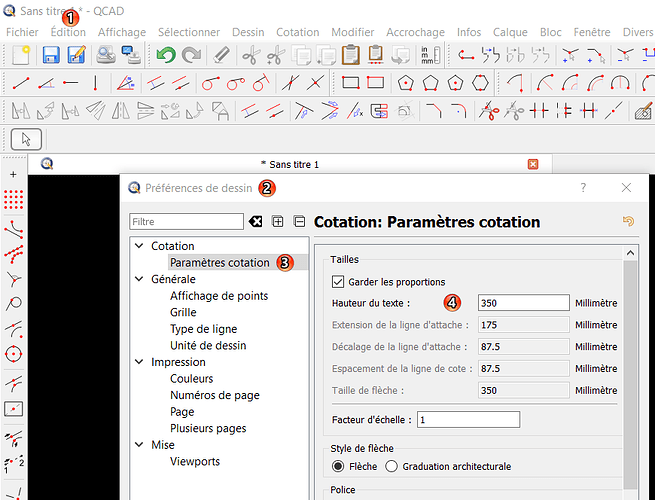Select the circle center snap icon

tap(13, 354)
